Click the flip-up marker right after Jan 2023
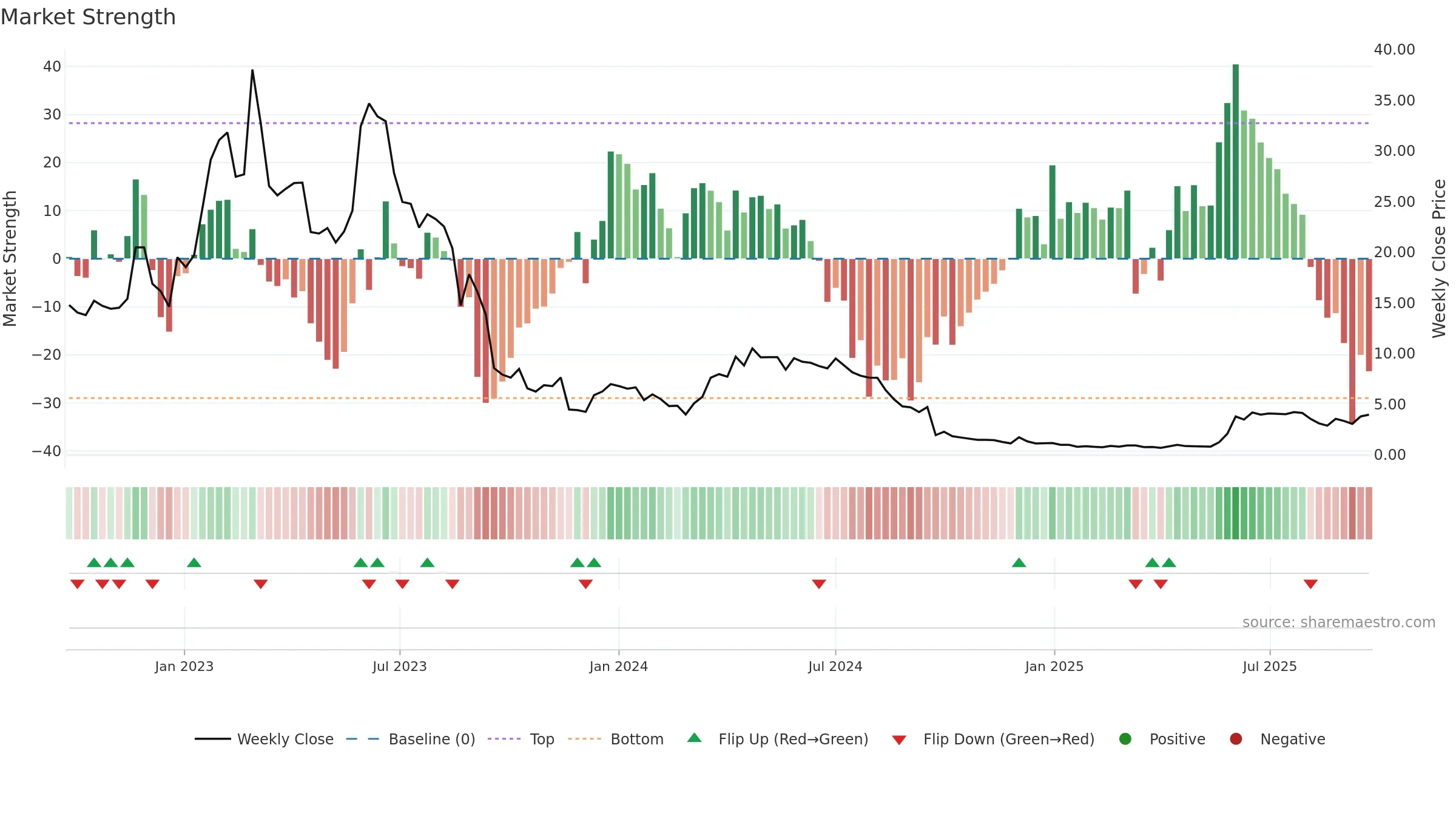This screenshot has width=1456, height=819. click(194, 562)
